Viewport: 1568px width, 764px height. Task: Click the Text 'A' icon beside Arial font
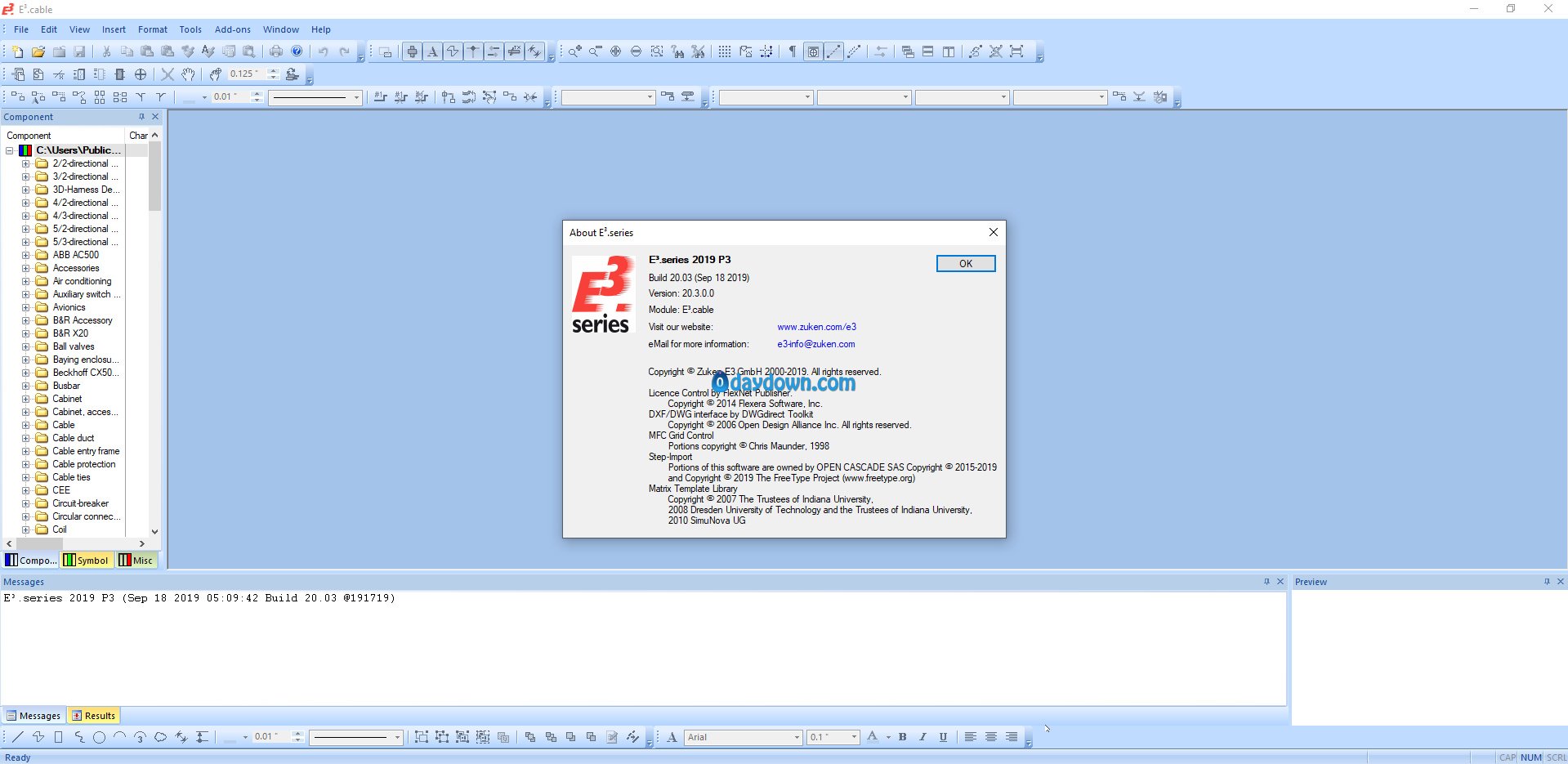(x=672, y=737)
